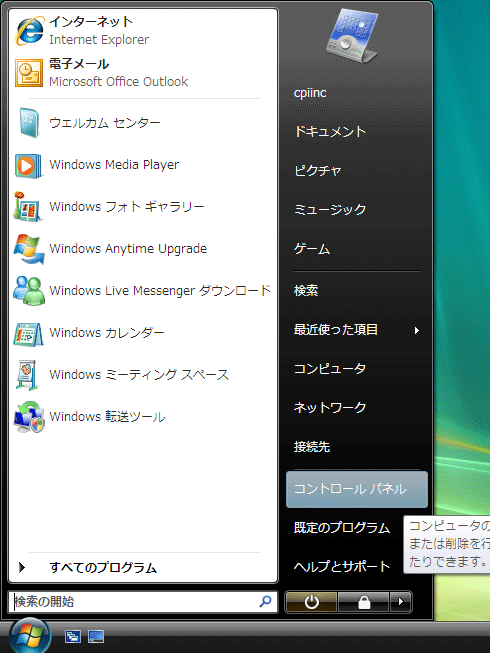
Task: Open Windows 転送ツール icon
Action: 29,417
